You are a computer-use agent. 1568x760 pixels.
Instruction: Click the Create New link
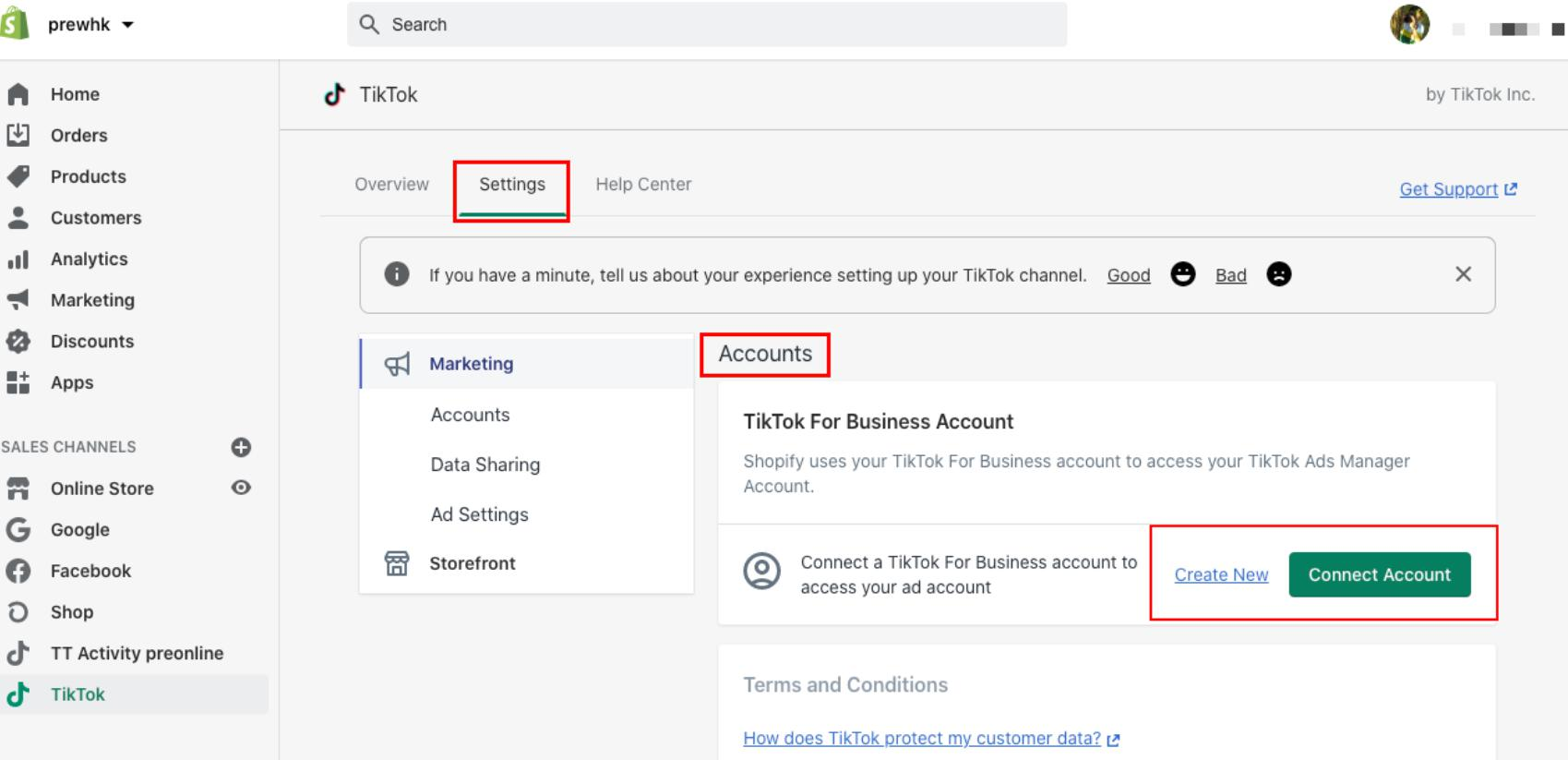[1221, 575]
